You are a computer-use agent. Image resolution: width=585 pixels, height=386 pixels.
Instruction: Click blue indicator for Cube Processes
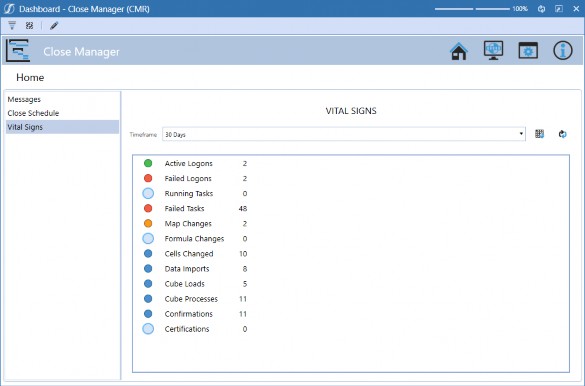click(148, 299)
